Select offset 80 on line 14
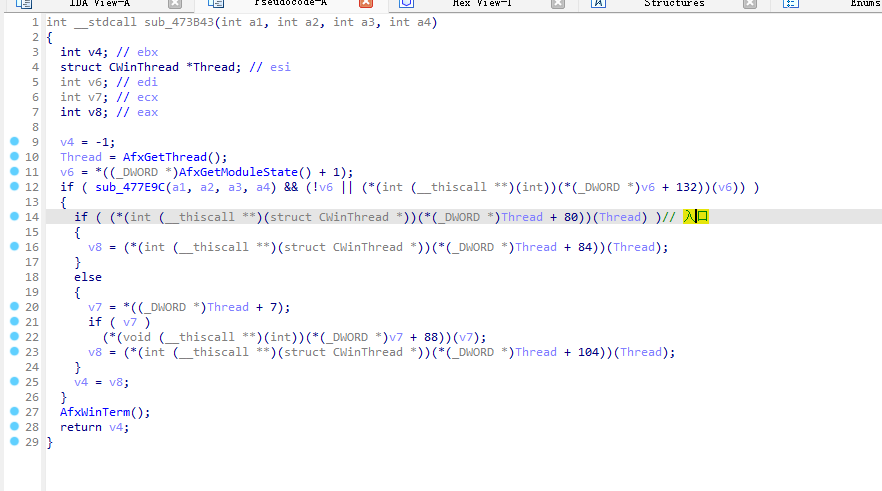882x491 pixels. (x=571, y=217)
